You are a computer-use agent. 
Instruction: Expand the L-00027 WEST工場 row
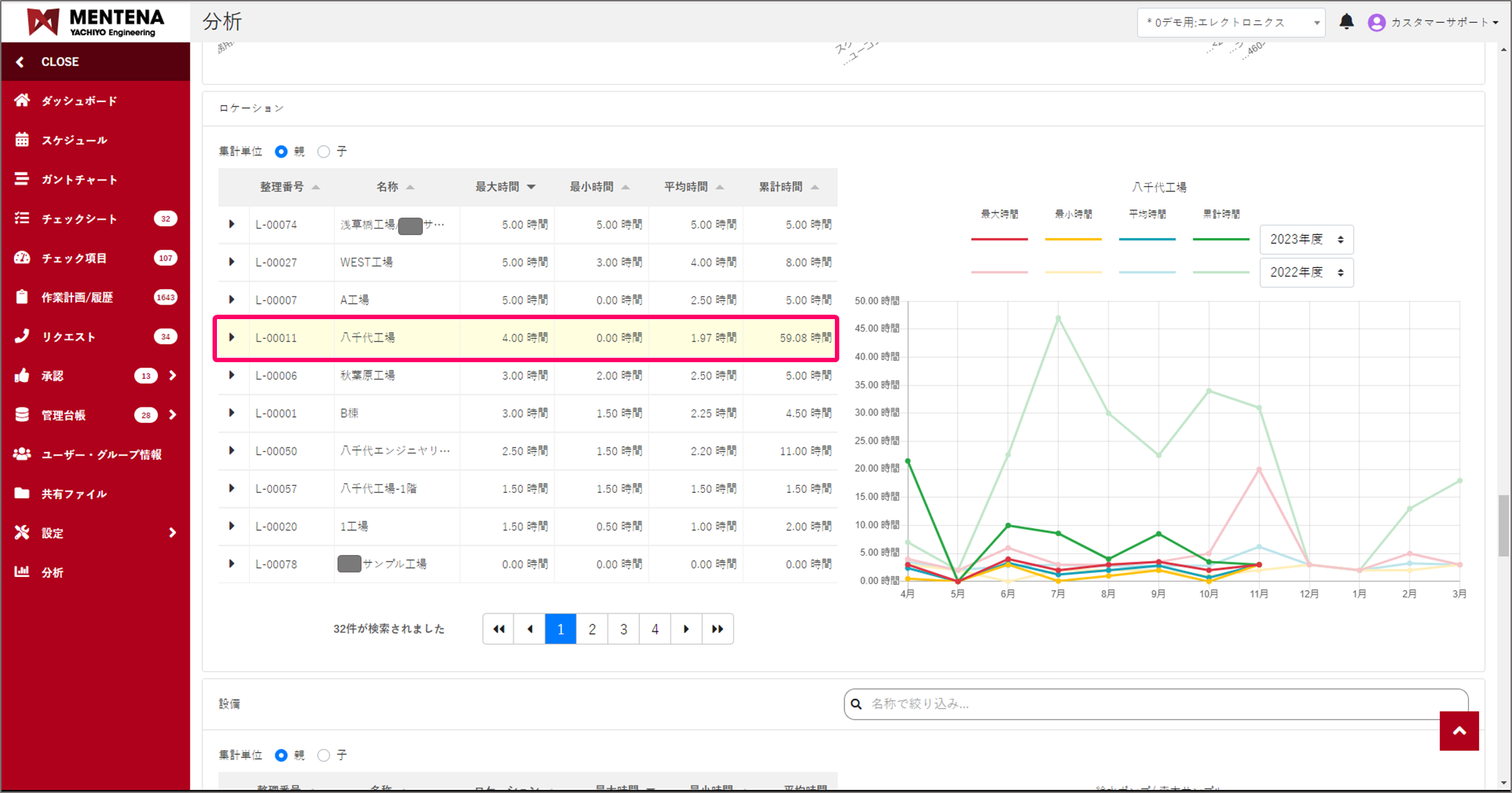tap(232, 262)
